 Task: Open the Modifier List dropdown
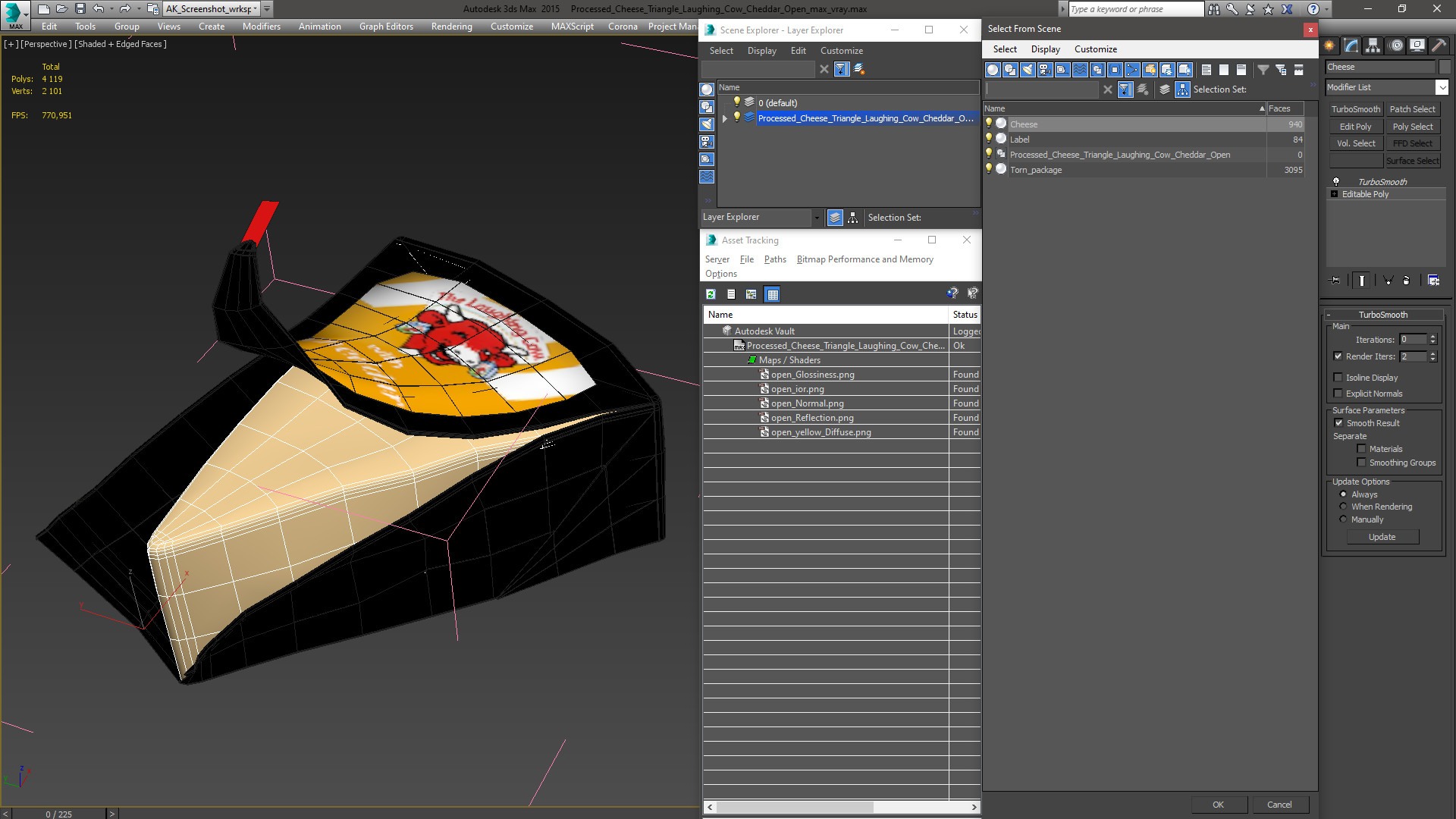(x=1442, y=88)
